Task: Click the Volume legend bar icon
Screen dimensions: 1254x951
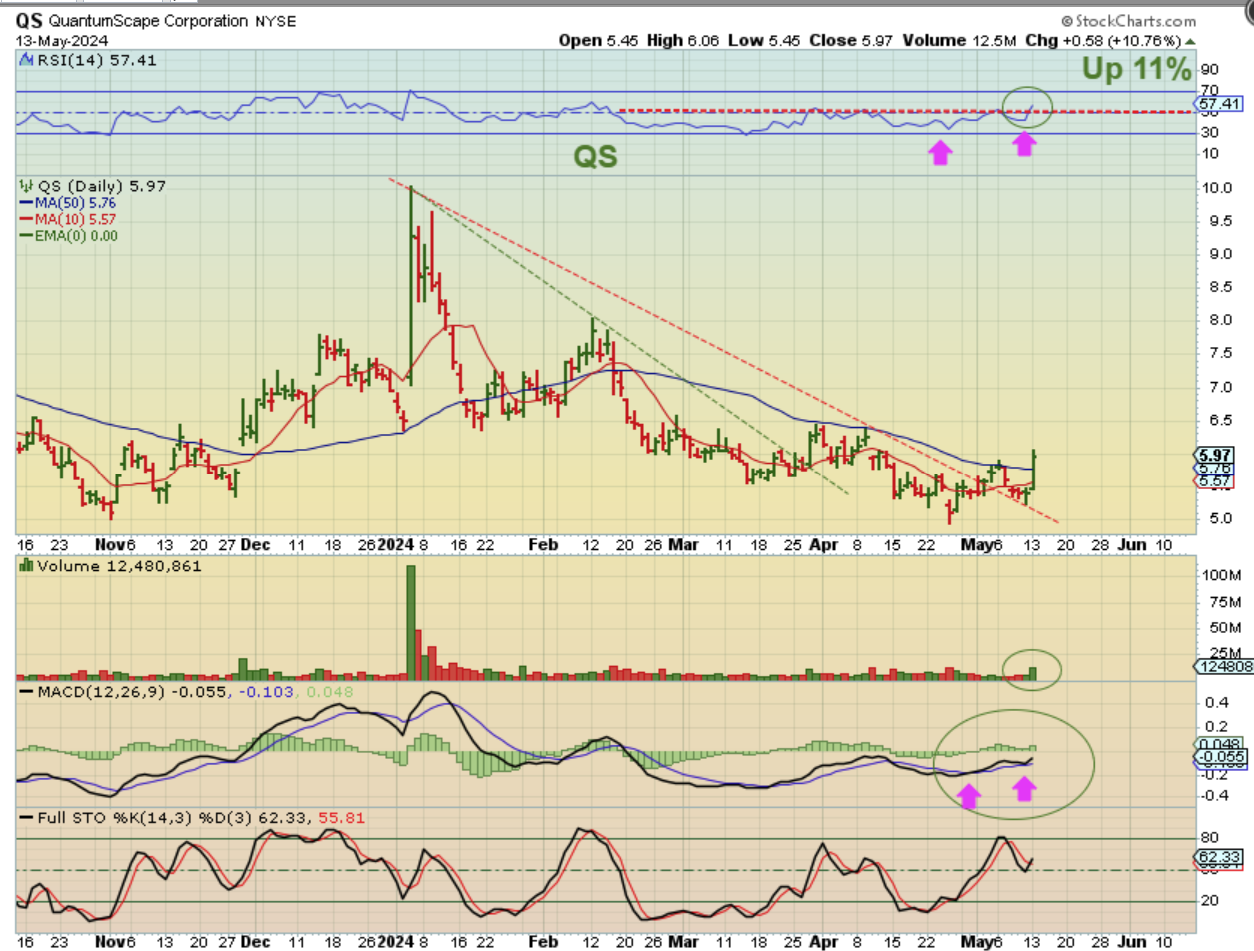Action: coord(24,566)
